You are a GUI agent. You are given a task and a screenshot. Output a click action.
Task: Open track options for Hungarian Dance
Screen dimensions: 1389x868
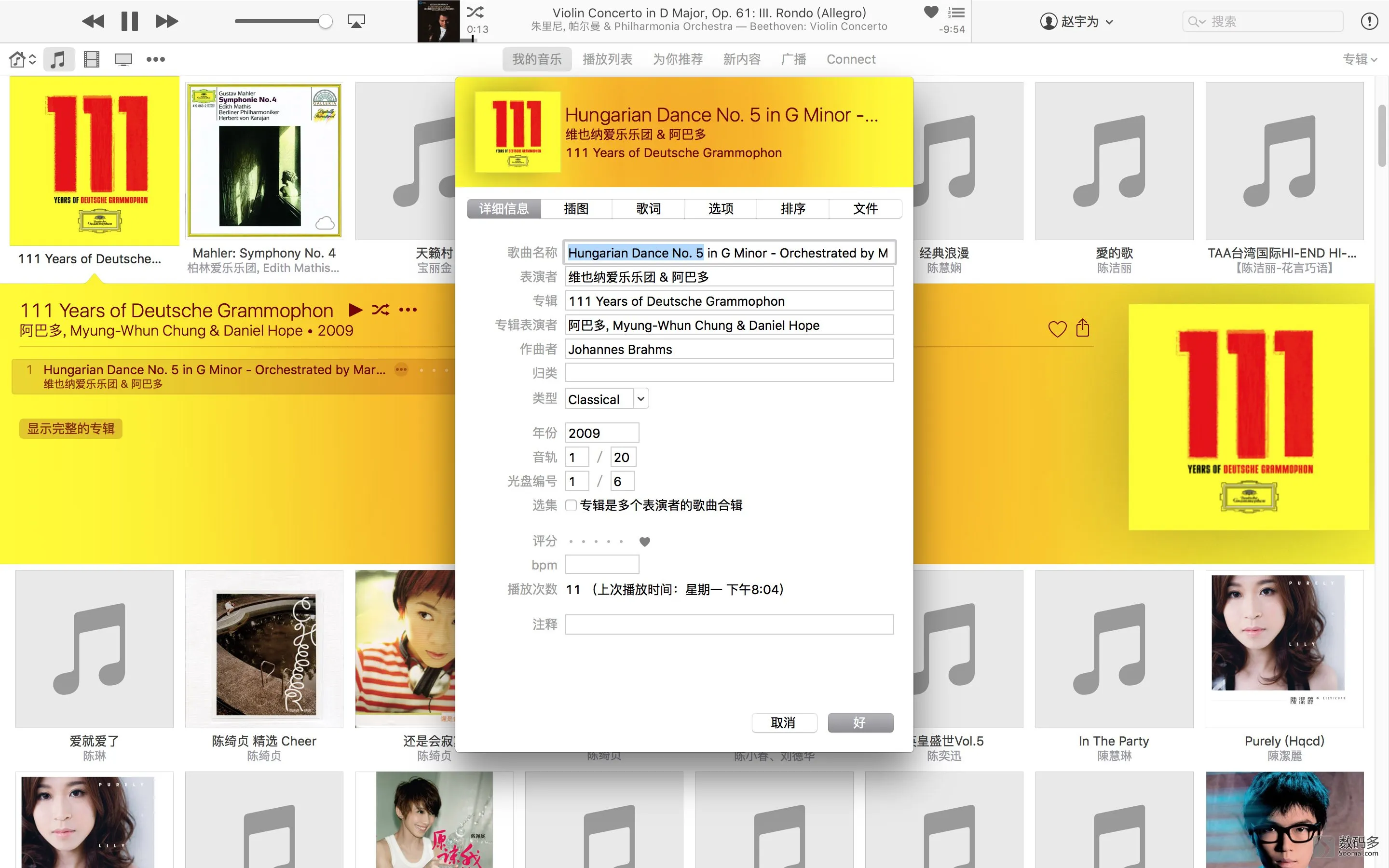click(x=401, y=370)
